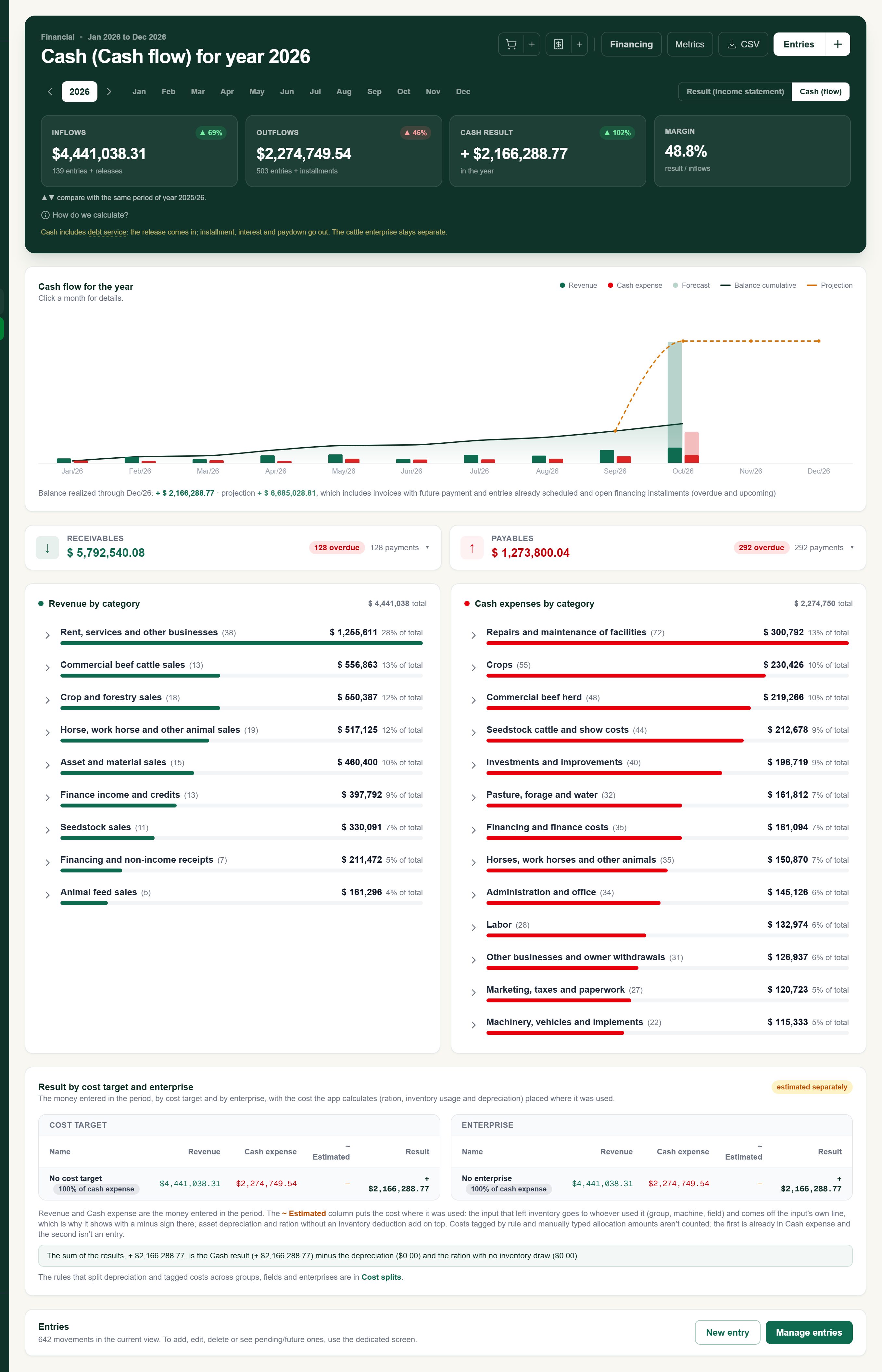Click the Manage entries button

coord(809,1332)
